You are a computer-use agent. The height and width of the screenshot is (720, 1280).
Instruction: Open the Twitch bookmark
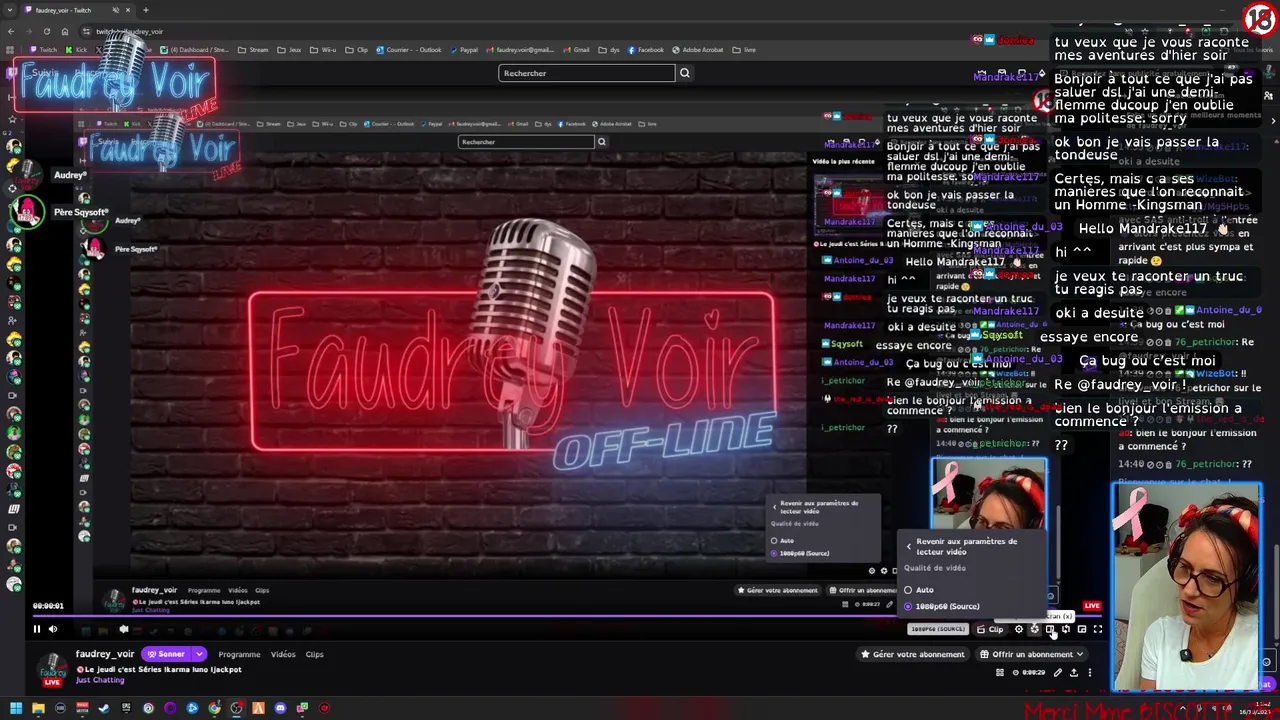[44, 50]
